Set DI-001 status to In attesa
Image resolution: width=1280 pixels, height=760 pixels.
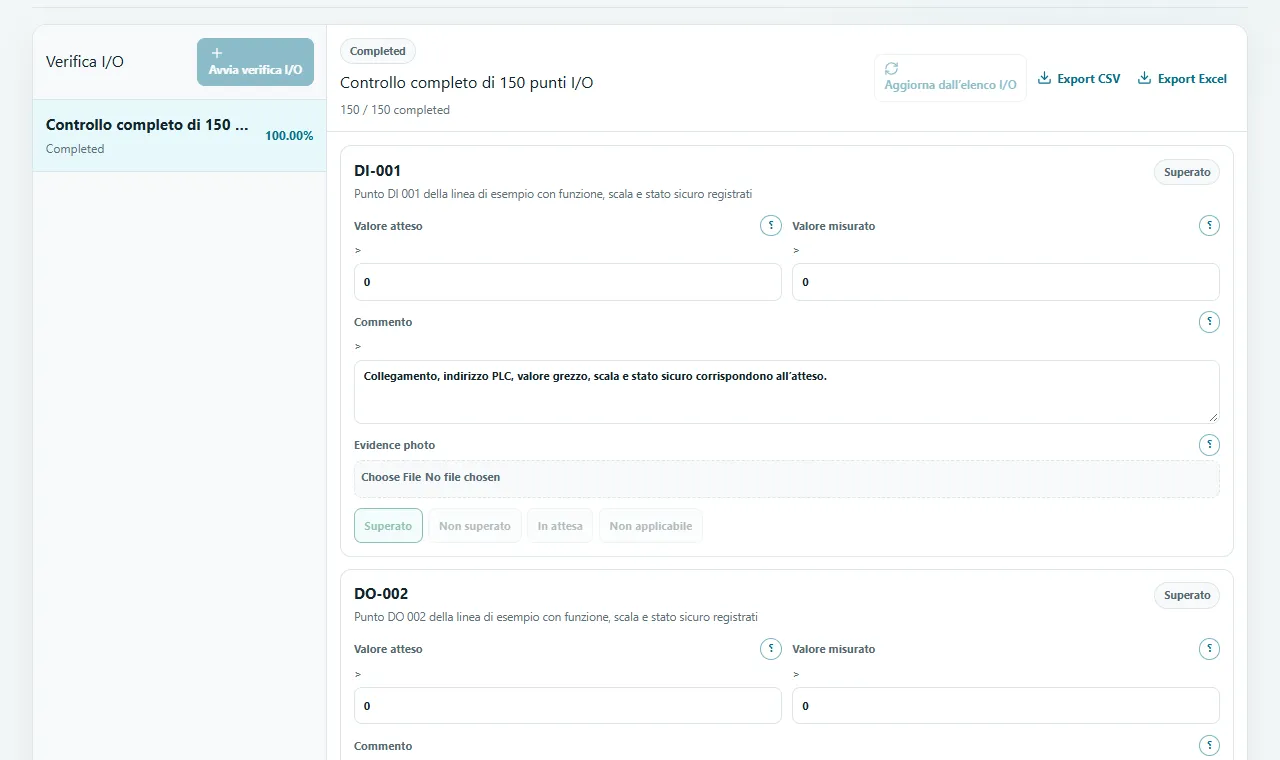pos(560,526)
